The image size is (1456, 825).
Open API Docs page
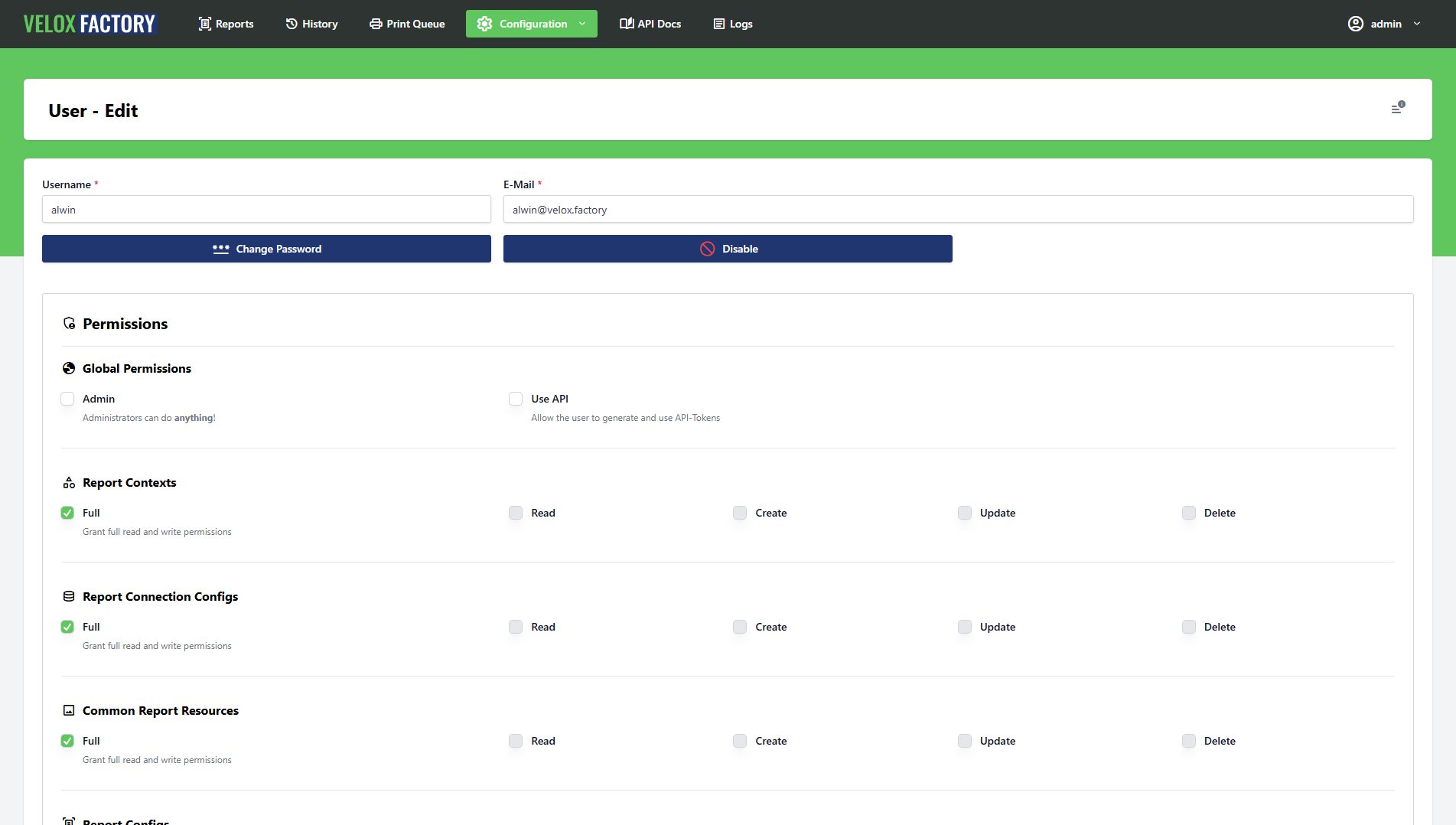(x=650, y=24)
